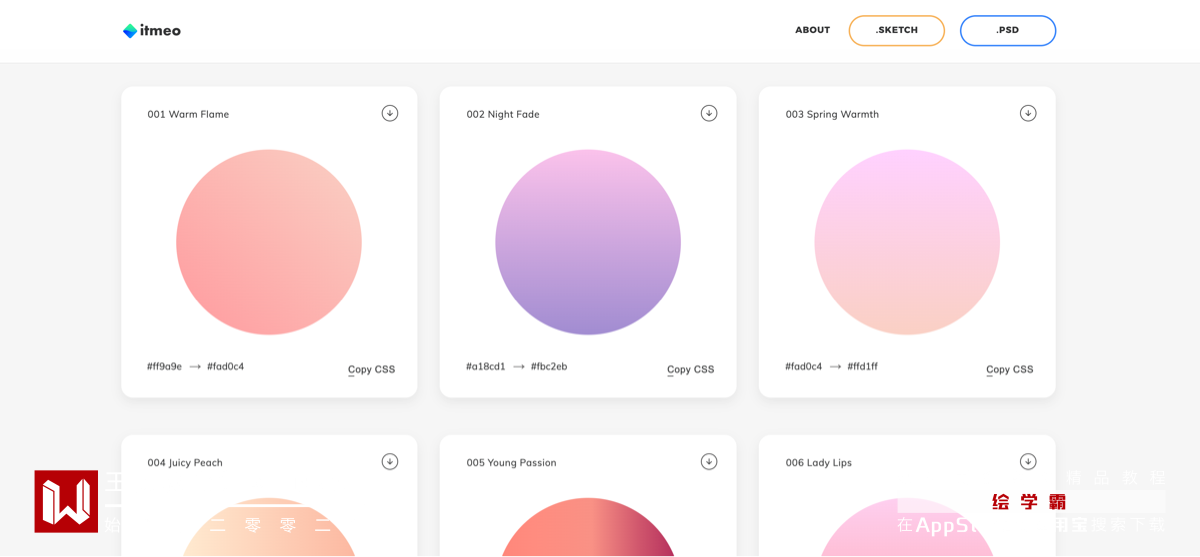This screenshot has height=557, width=1200.
Task: Download the Juicy Peach gradient
Action: pos(390,461)
